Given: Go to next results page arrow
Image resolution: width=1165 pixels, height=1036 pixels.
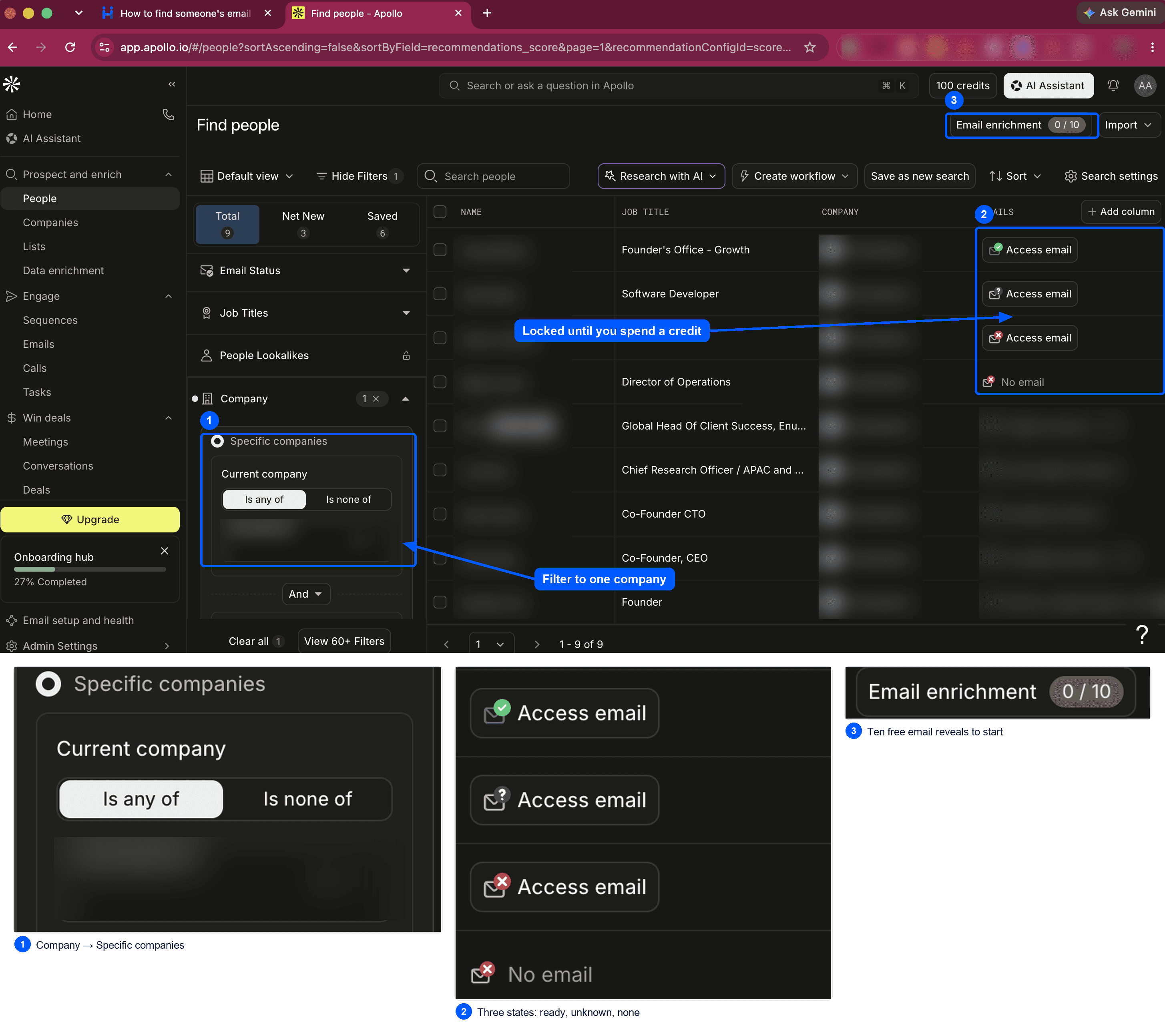Looking at the screenshot, I should point(536,644).
